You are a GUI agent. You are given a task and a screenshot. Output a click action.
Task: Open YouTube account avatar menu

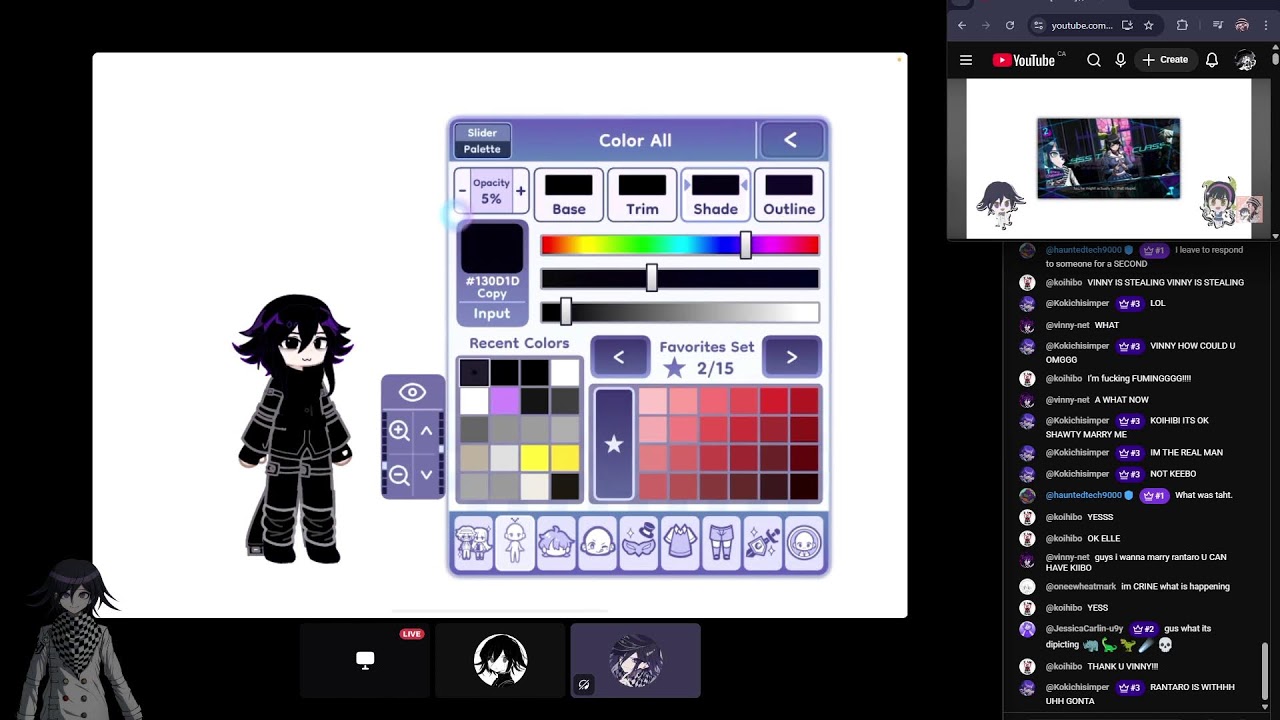click(x=1245, y=60)
